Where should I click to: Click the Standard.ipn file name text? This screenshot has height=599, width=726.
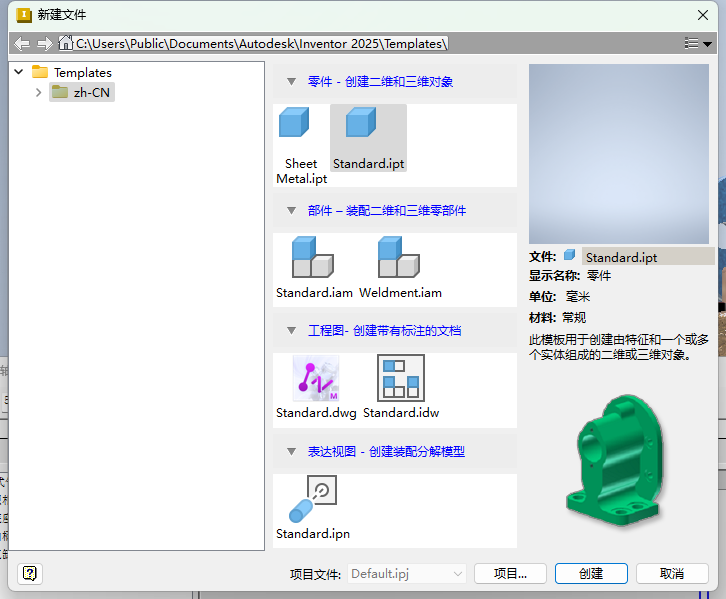point(313,534)
